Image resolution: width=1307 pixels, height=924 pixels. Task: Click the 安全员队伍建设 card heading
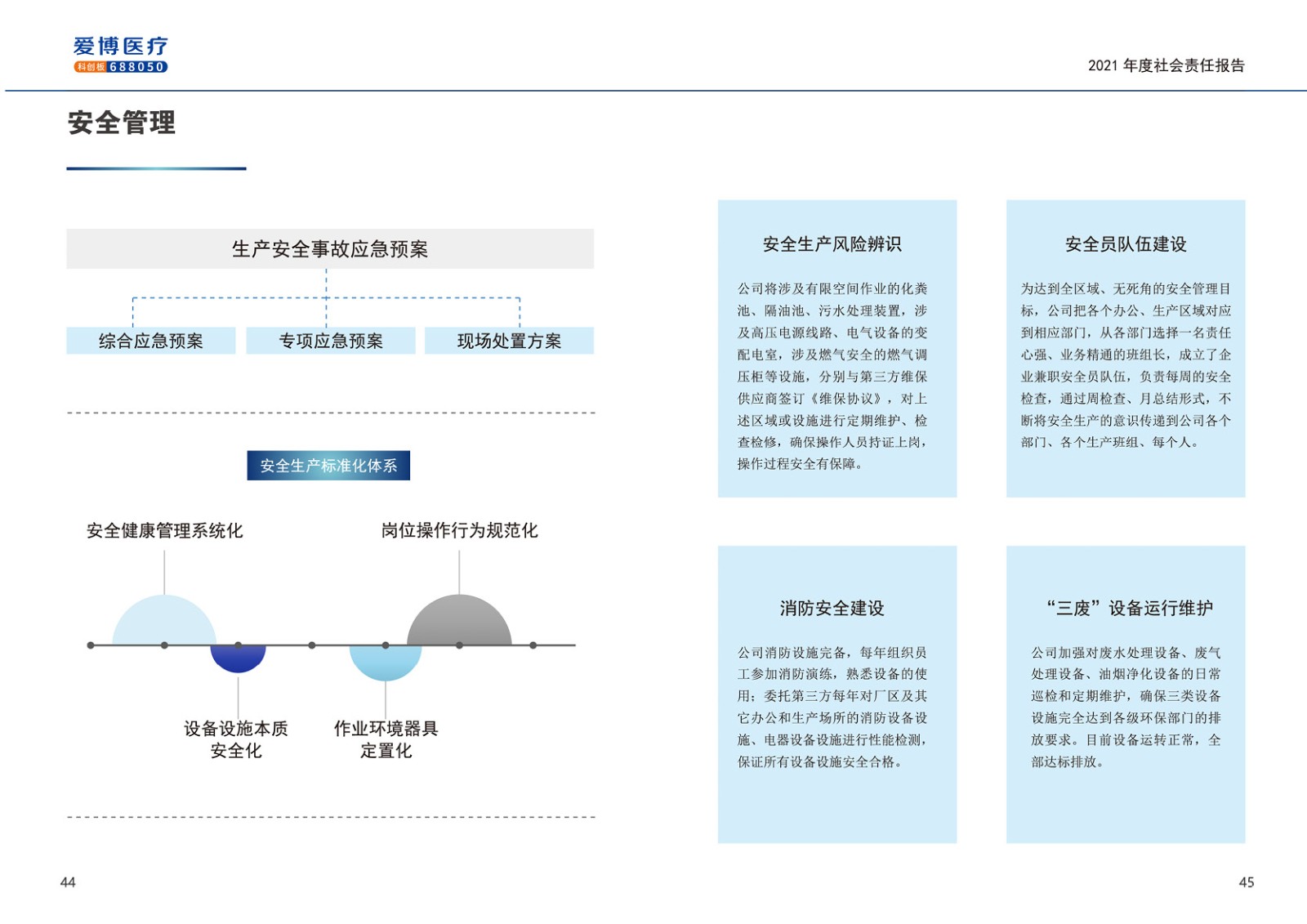1125,244
